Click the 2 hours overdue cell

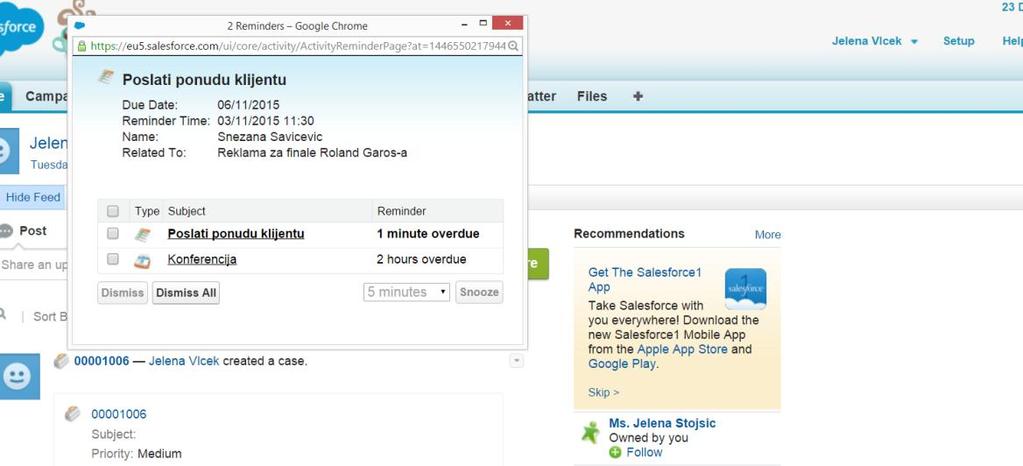point(421,259)
